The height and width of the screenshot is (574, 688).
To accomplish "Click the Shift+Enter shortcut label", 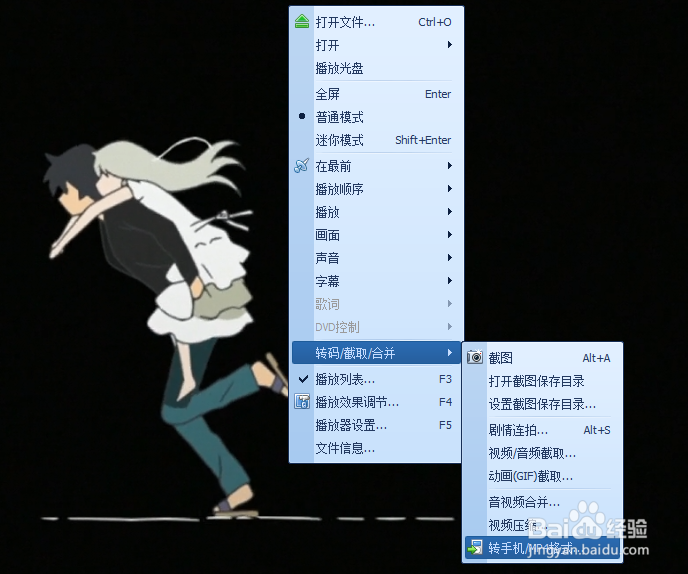I will pos(423,140).
